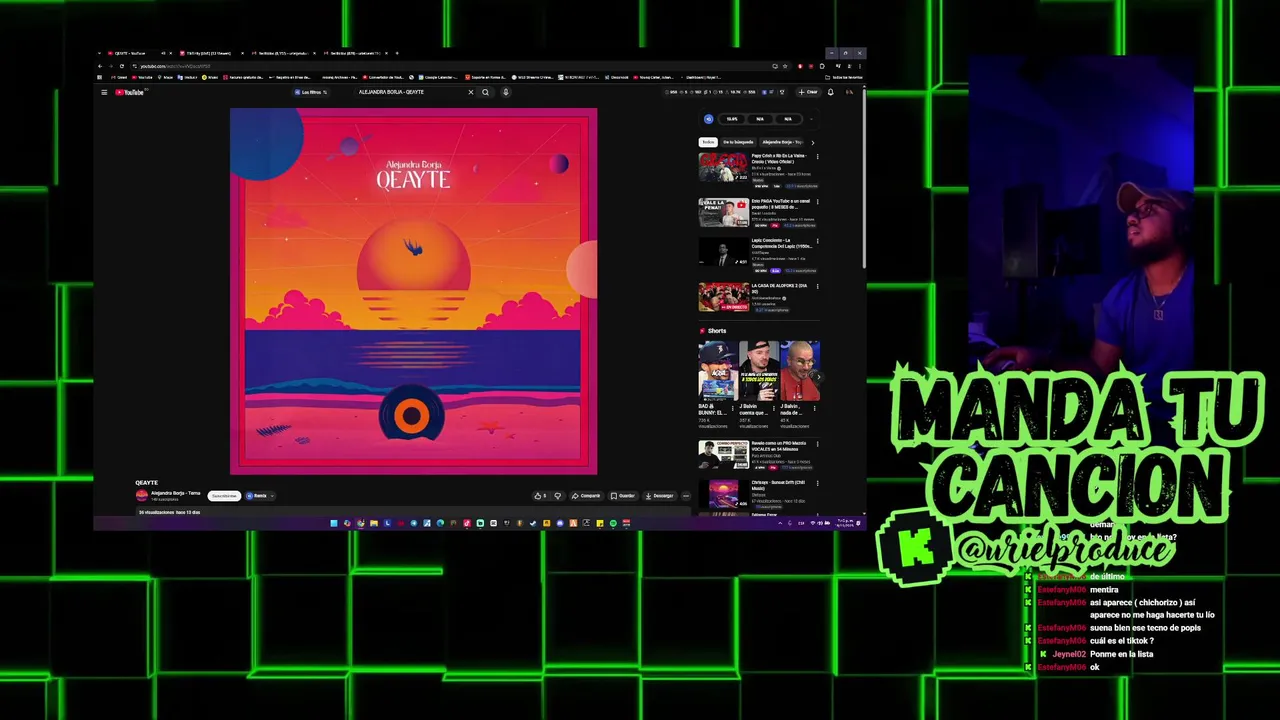Open a new browser tab with plus

397,53
